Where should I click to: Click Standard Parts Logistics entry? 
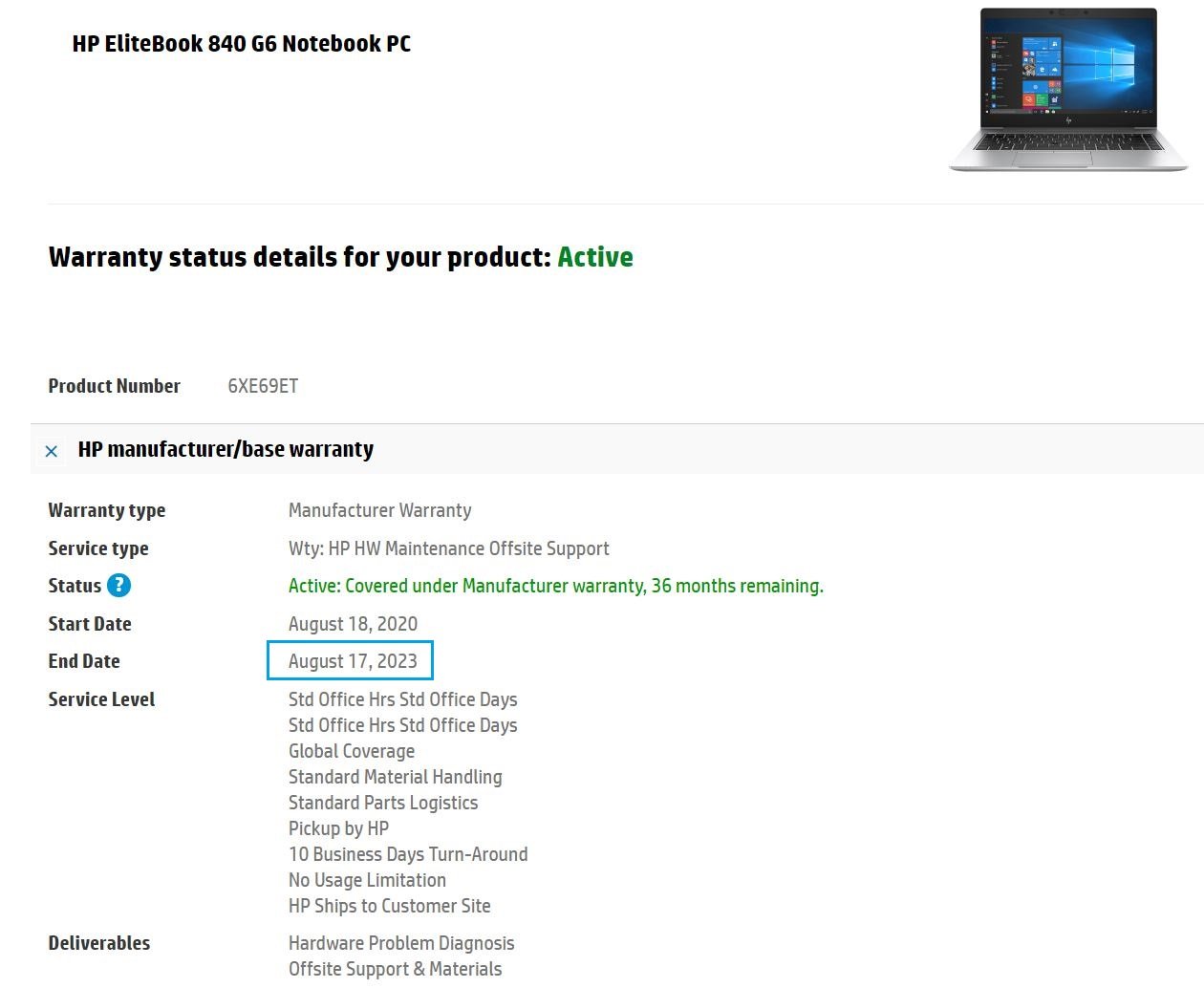(383, 803)
